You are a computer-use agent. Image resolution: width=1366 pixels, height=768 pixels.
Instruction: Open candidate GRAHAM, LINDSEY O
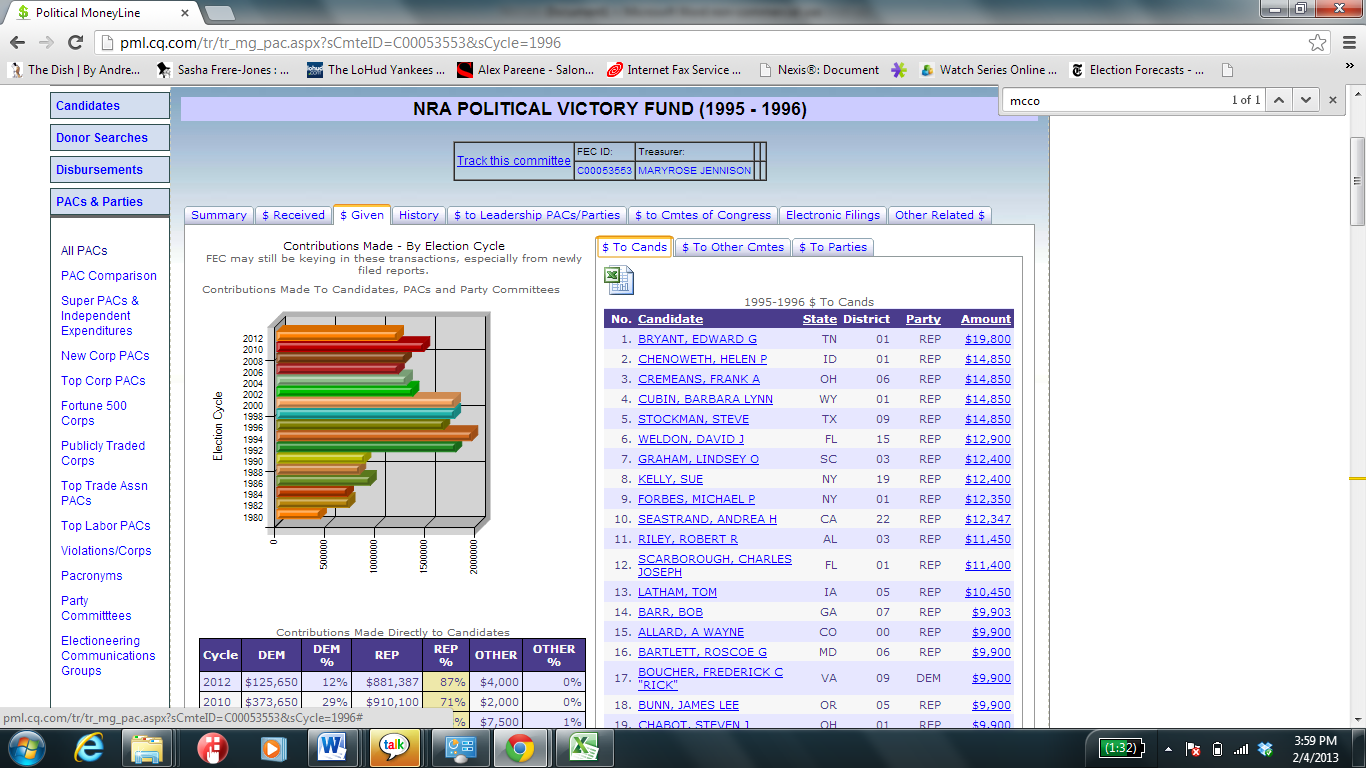[699, 459]
